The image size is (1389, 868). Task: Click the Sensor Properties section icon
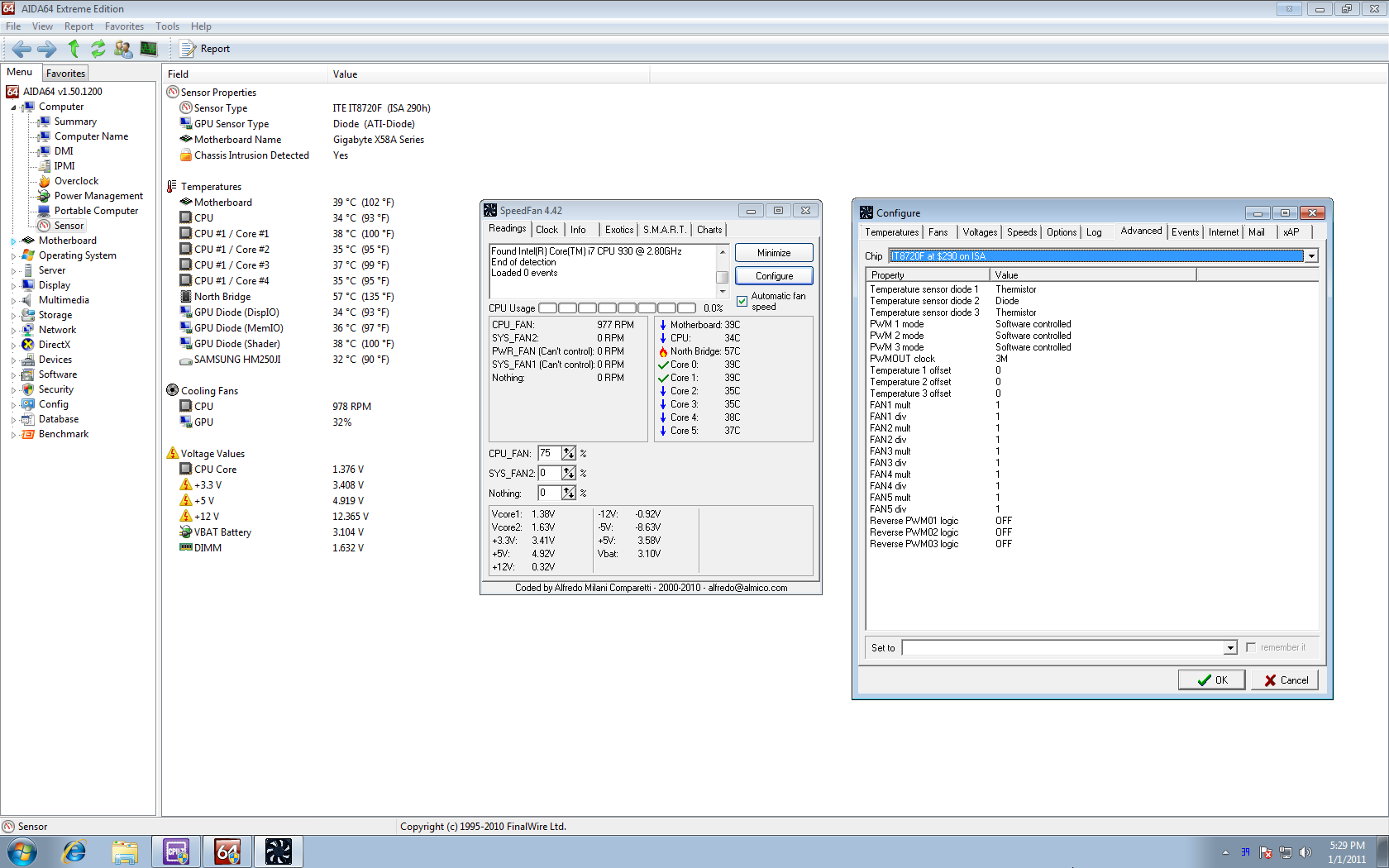pos(173,92)
